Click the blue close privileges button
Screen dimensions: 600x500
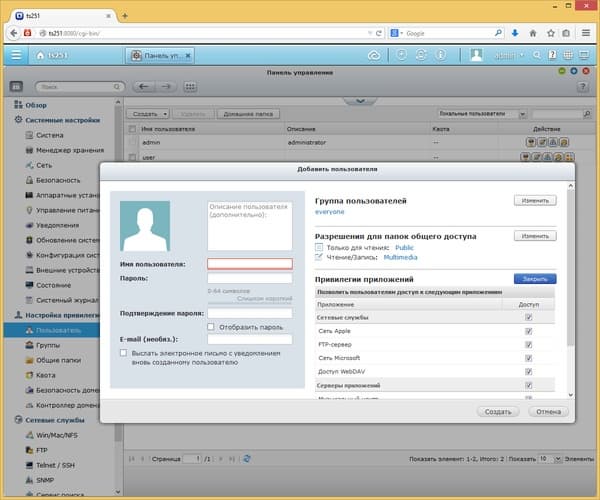[535, 279]
